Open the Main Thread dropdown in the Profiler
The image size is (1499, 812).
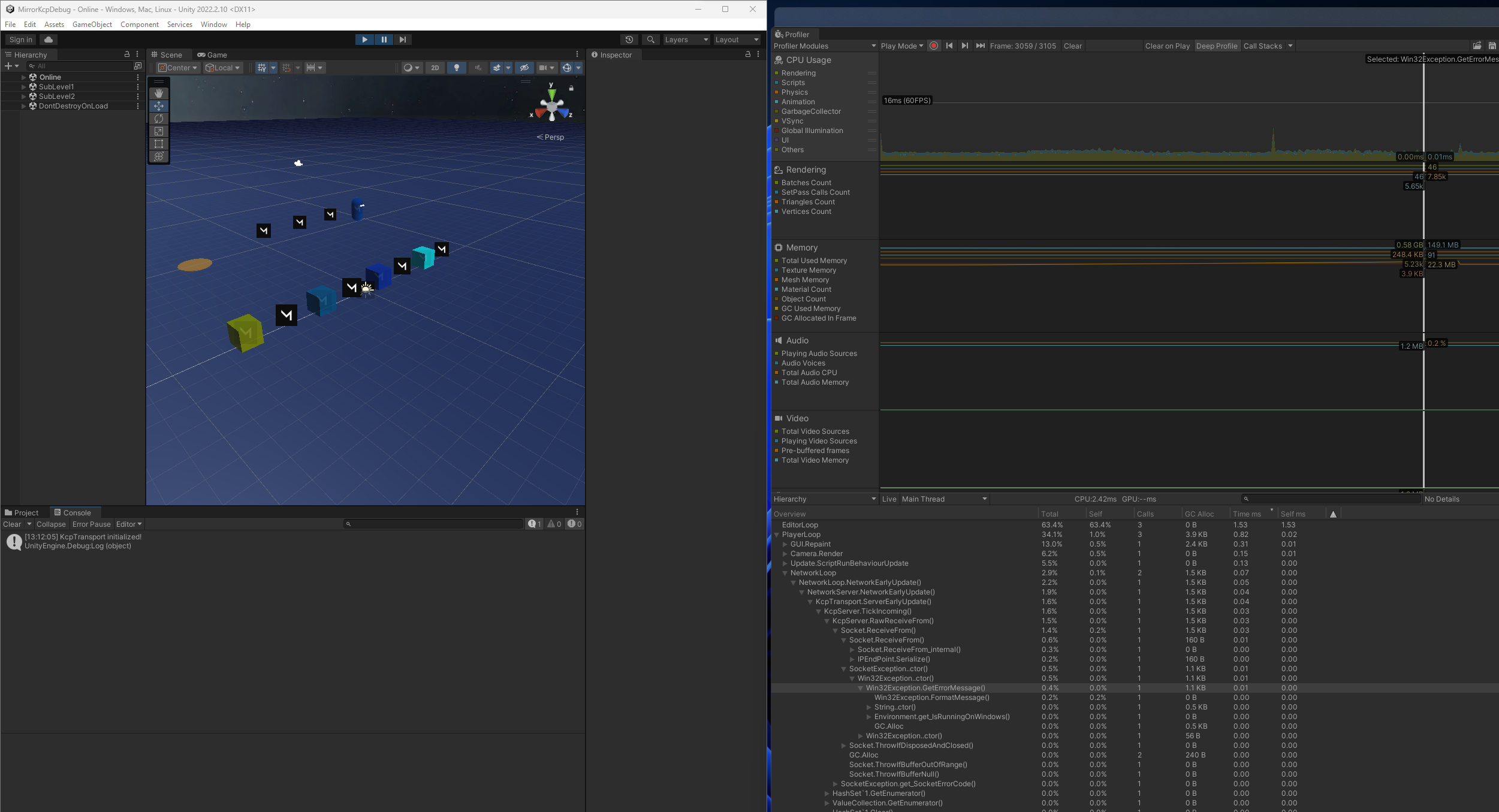click(x=943, y=499)
